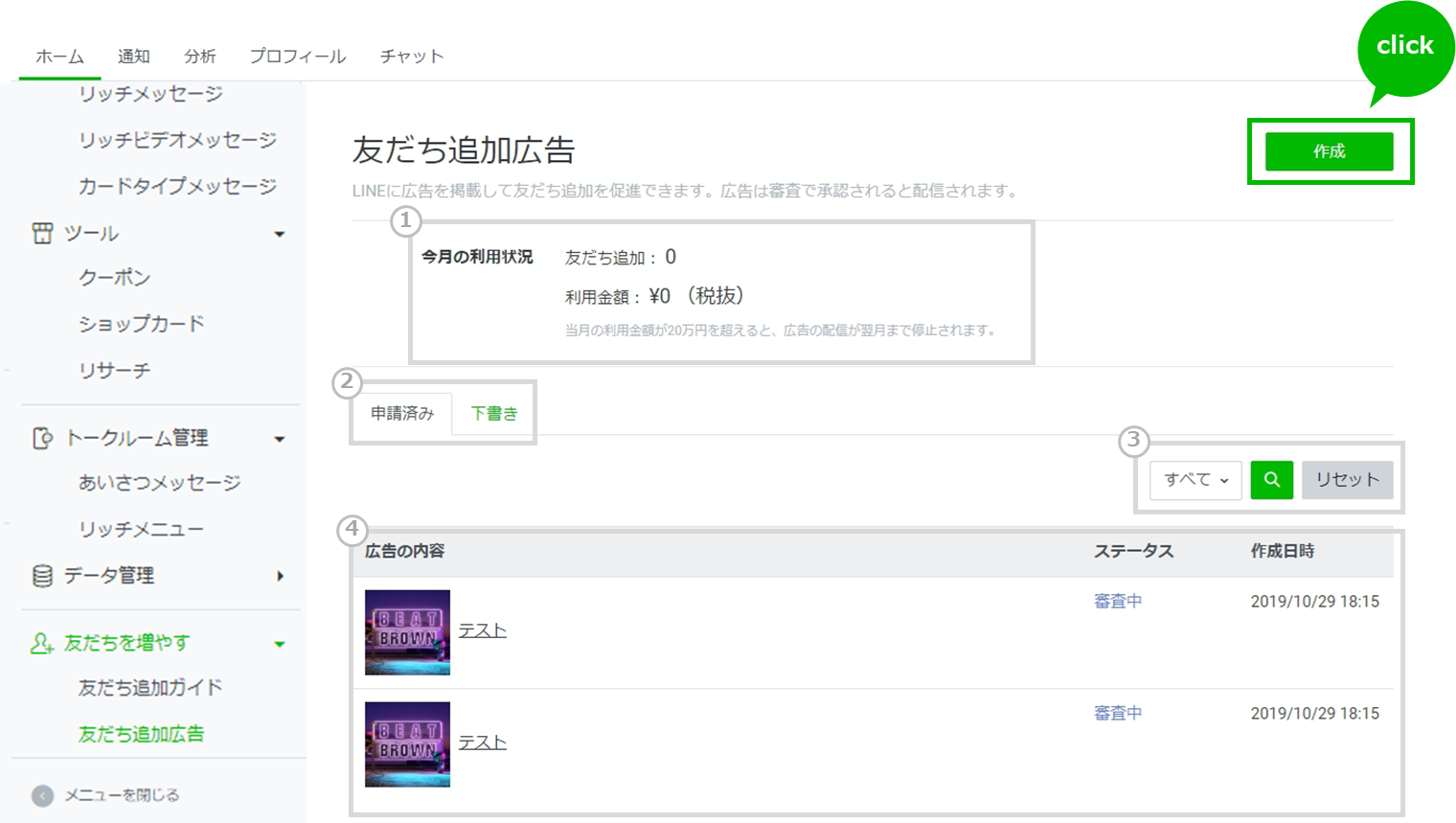Open ショップカード from the sidebar

click(141, 324)
